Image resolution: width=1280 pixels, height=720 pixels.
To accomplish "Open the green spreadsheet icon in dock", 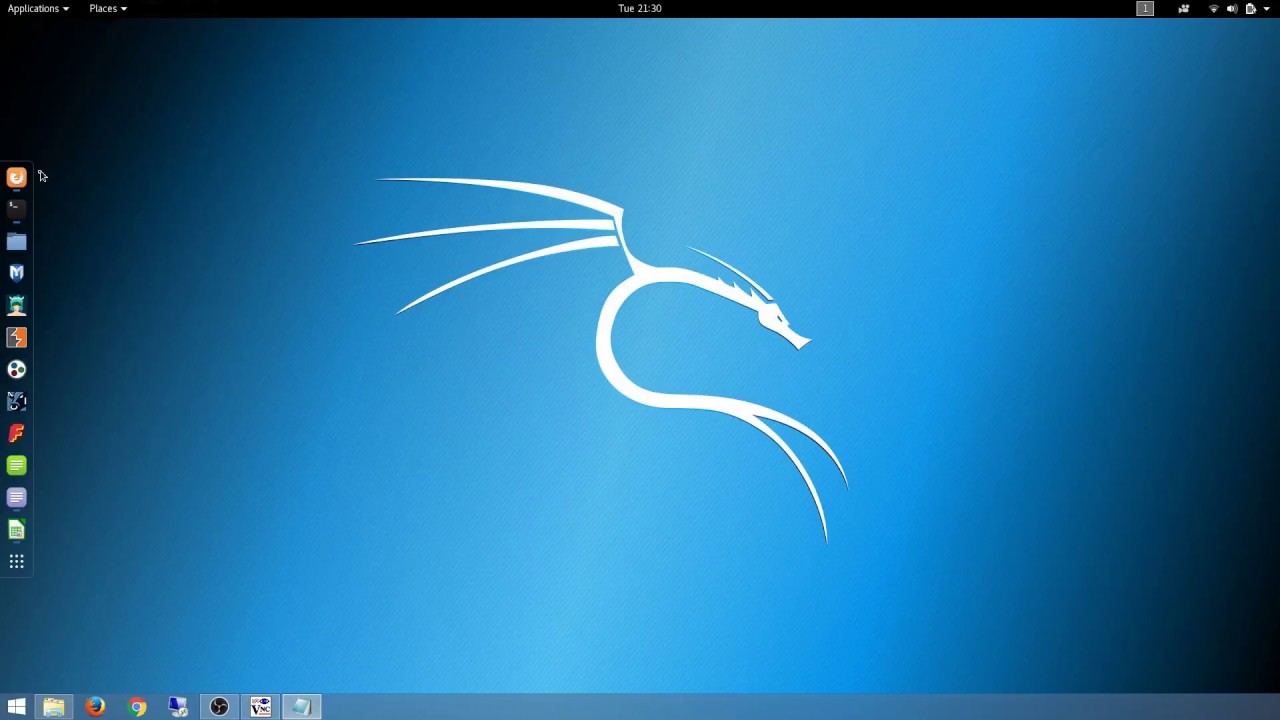I will [x=16, y=529].
